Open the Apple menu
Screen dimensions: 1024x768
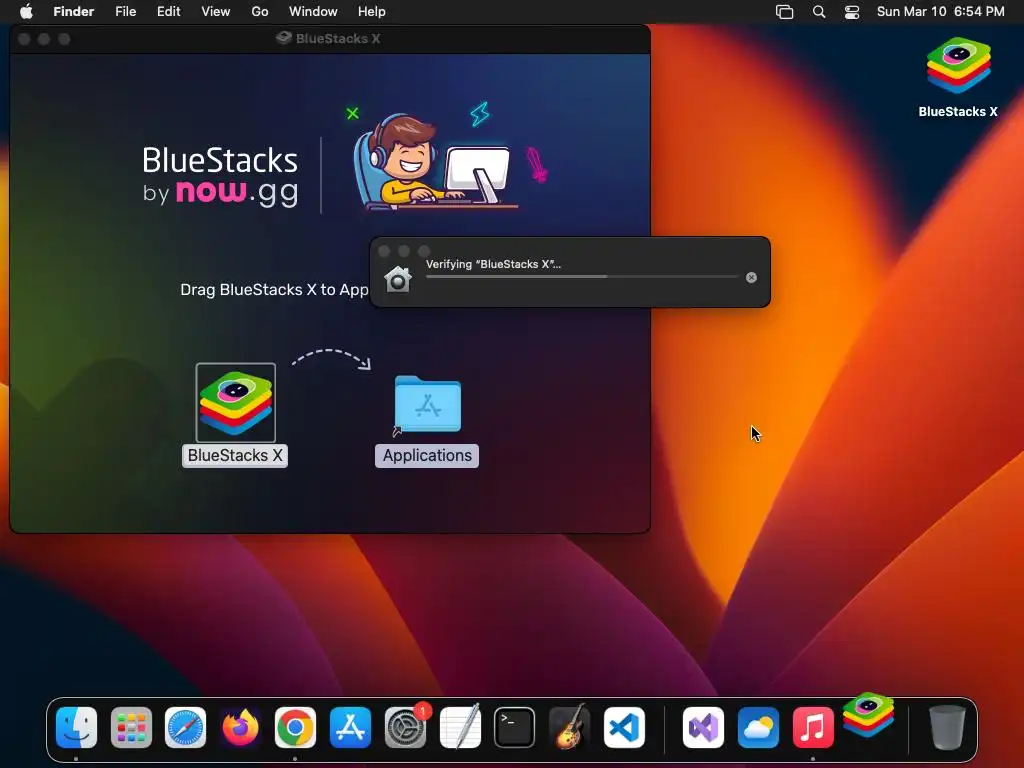(x=26, y=11)
